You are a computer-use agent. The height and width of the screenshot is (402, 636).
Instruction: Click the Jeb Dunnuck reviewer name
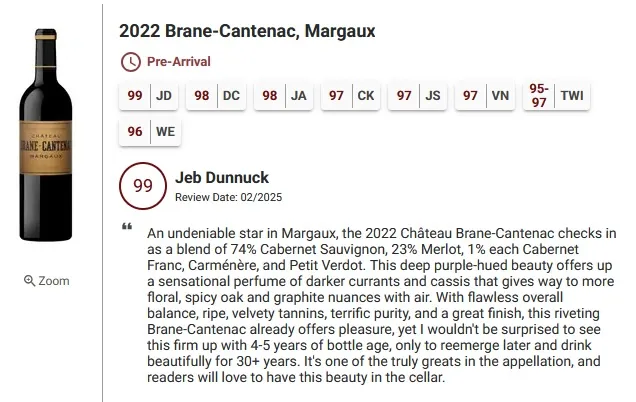click(221, 178)
